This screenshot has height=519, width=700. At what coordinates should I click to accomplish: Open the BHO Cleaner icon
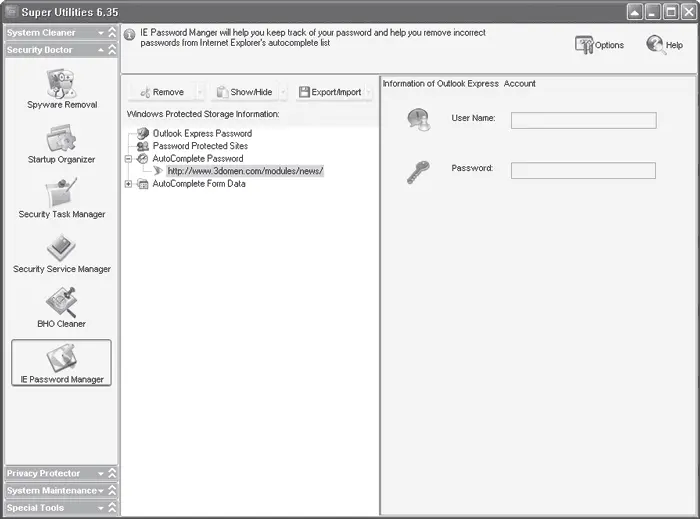tap(61, 301)
